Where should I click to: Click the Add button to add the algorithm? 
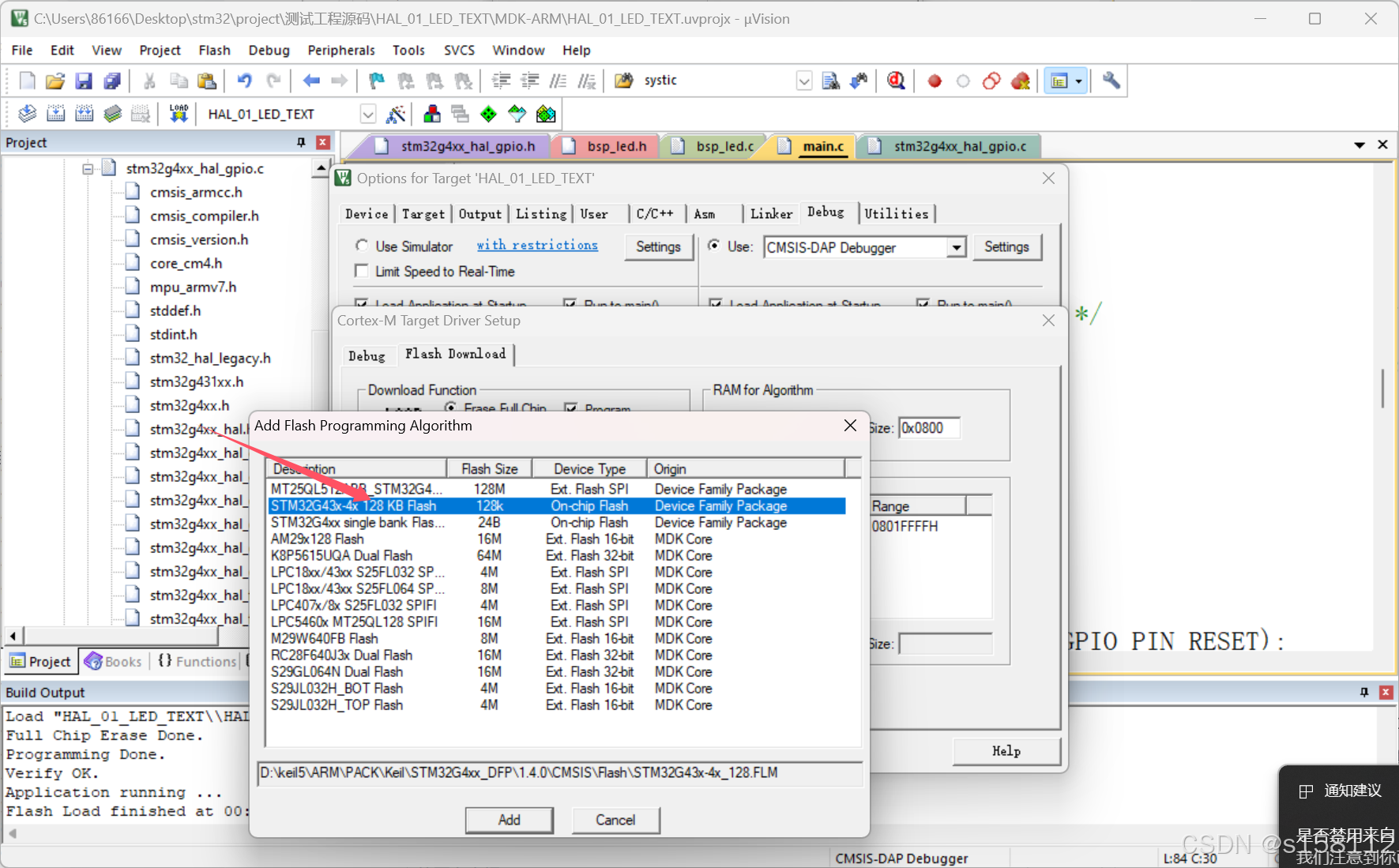(509, 820)
